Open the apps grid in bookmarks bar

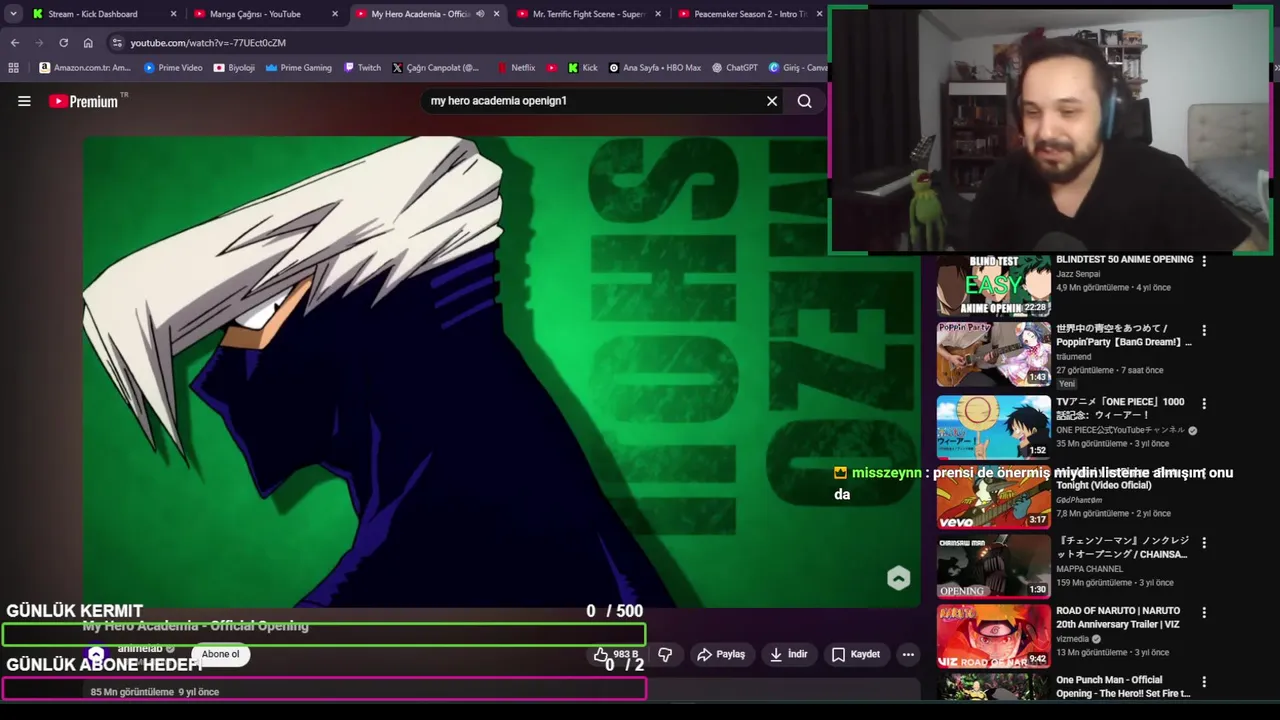tap(13, 68)
